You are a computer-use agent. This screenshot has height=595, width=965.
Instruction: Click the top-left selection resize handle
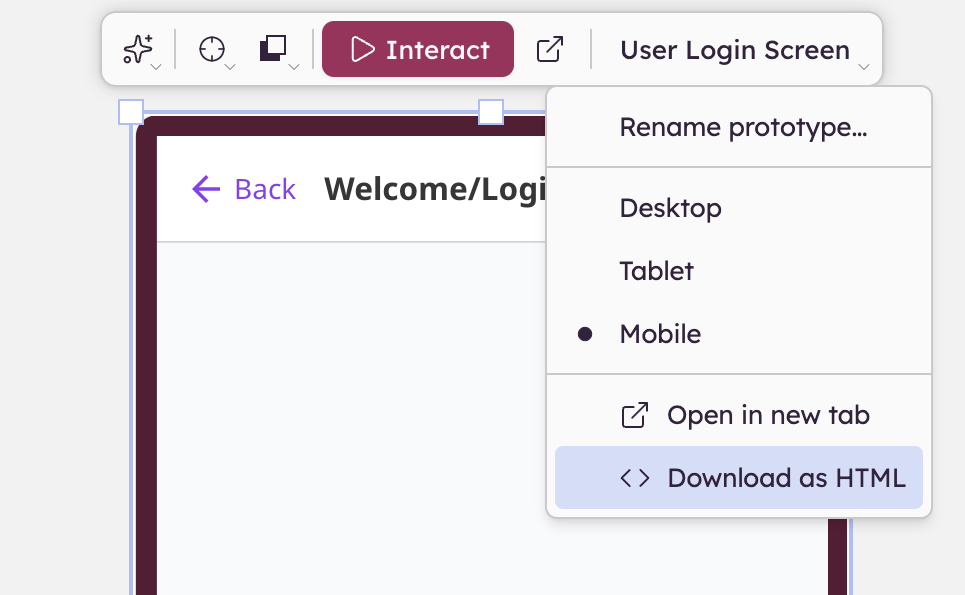click(131, 112)
